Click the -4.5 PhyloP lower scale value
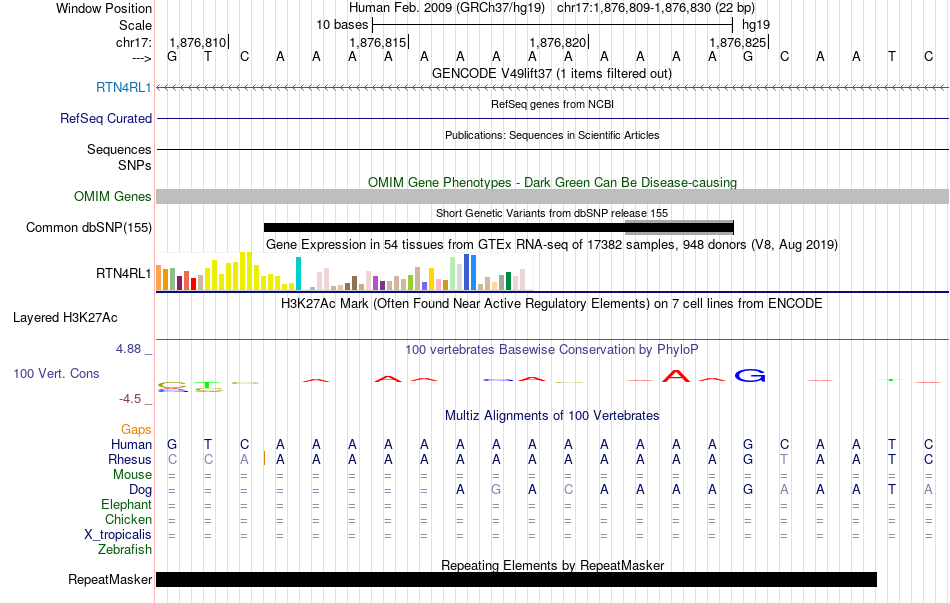Viewport: 950px width, 603px height. (x=130, y=399)
